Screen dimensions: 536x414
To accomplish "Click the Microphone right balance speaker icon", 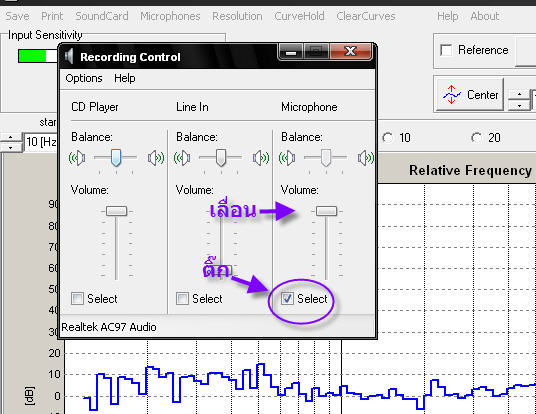I will (x=366, y=158).
